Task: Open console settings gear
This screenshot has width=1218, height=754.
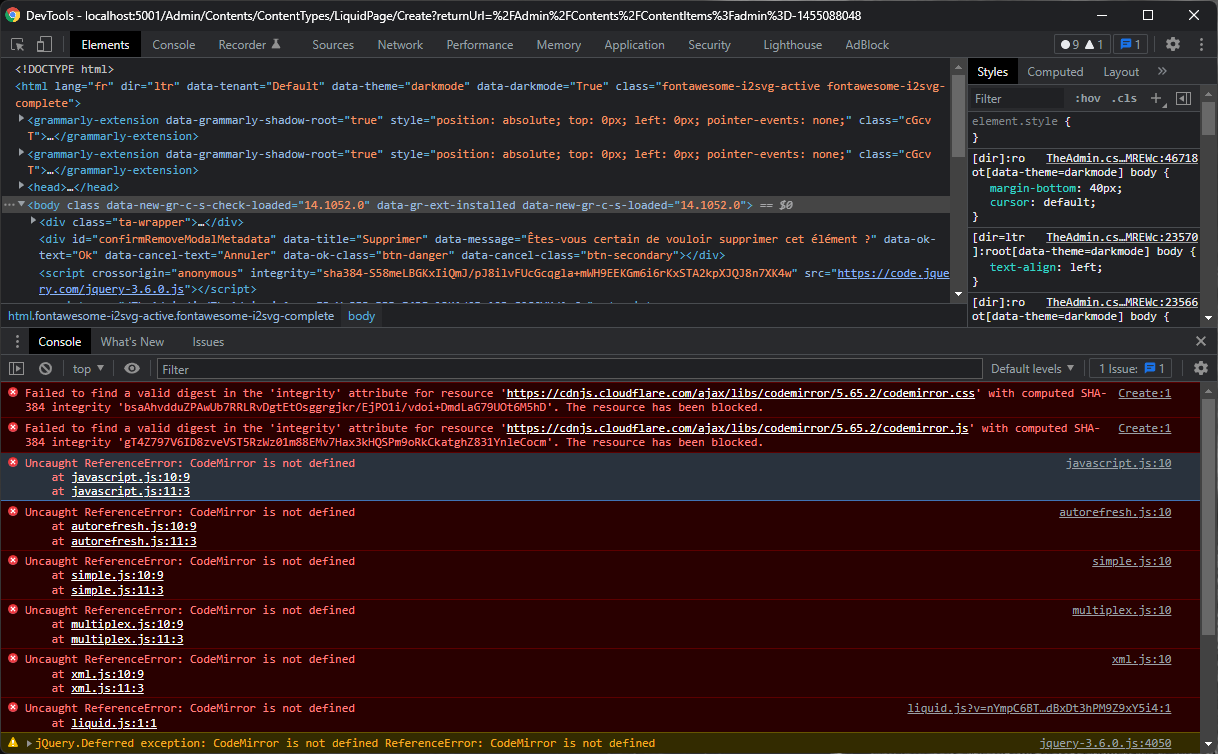Action: pyautogui.click(x=1200, y=368)
